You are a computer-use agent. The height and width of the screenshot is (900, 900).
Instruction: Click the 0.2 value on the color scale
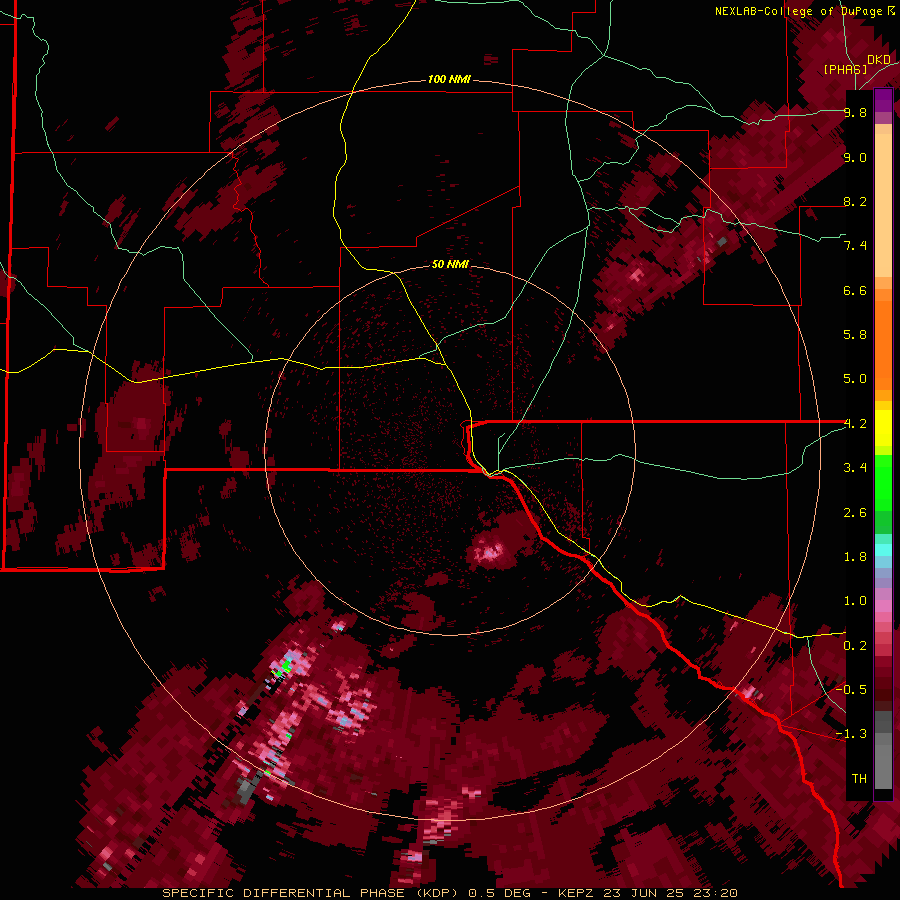855,646
